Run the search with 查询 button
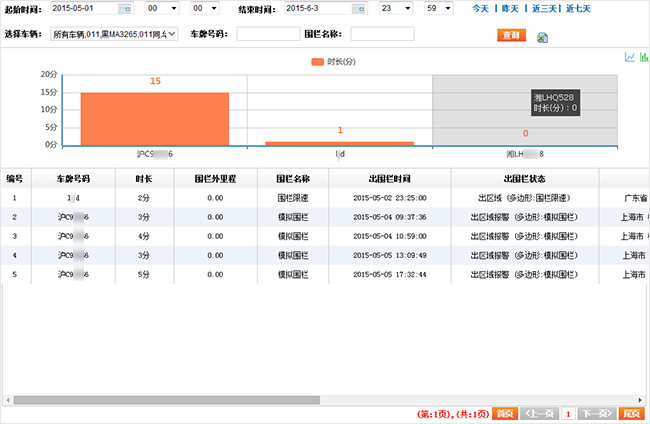The width and height of the screenshot is (650, 424). click(x=512, y=35)
